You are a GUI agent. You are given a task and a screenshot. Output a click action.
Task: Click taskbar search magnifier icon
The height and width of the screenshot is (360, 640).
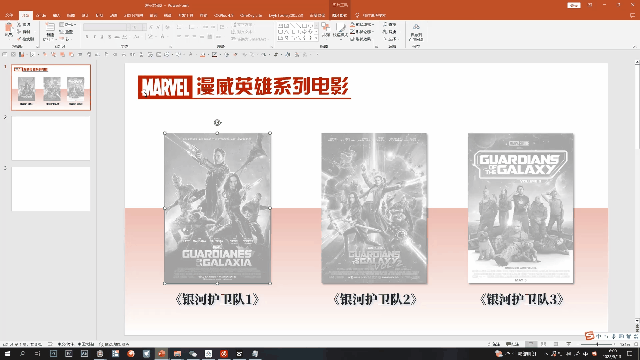click(22, 353)
